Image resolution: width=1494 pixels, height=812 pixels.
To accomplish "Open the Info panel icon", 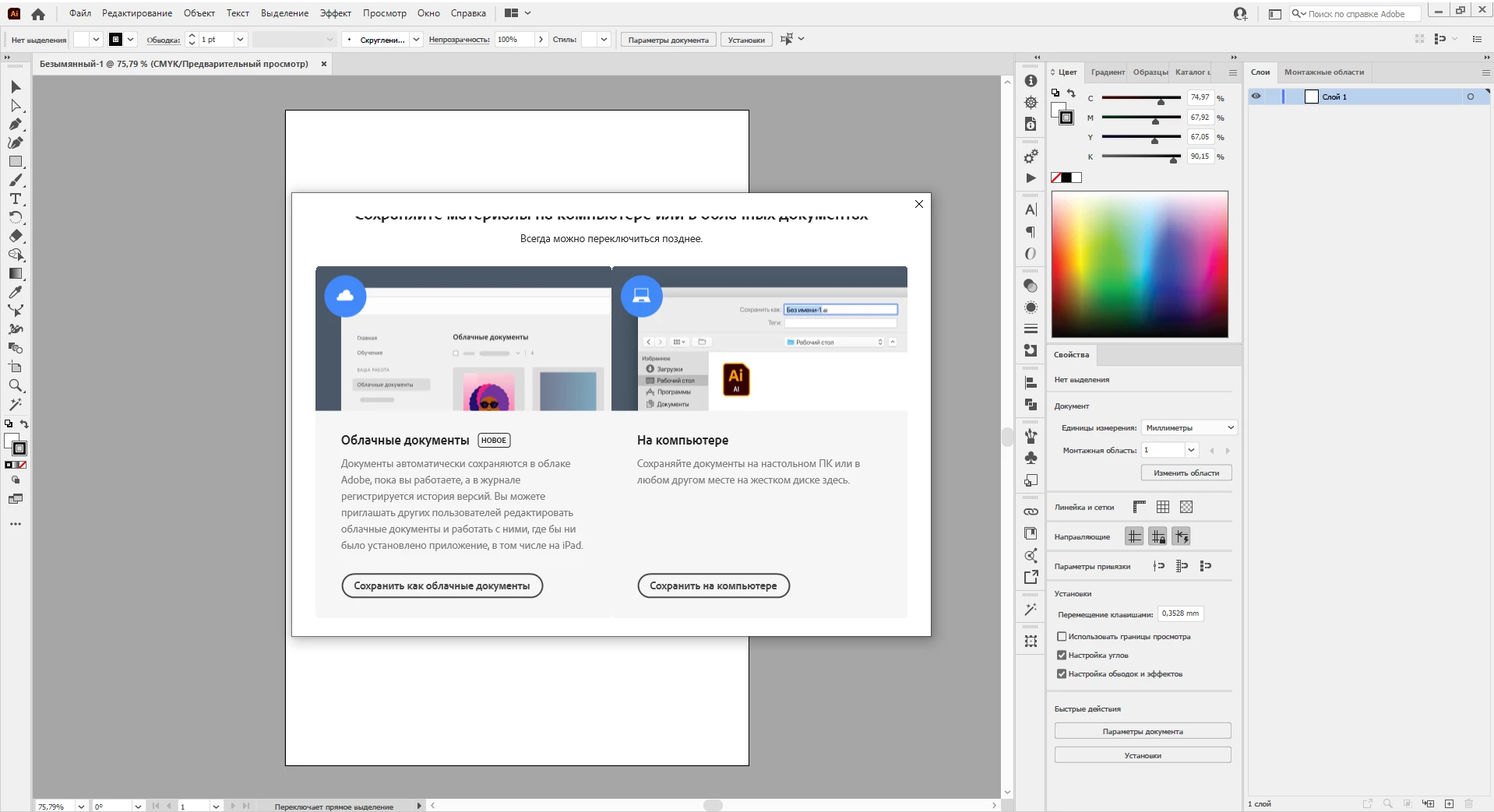I will [x=1031, y=81].
